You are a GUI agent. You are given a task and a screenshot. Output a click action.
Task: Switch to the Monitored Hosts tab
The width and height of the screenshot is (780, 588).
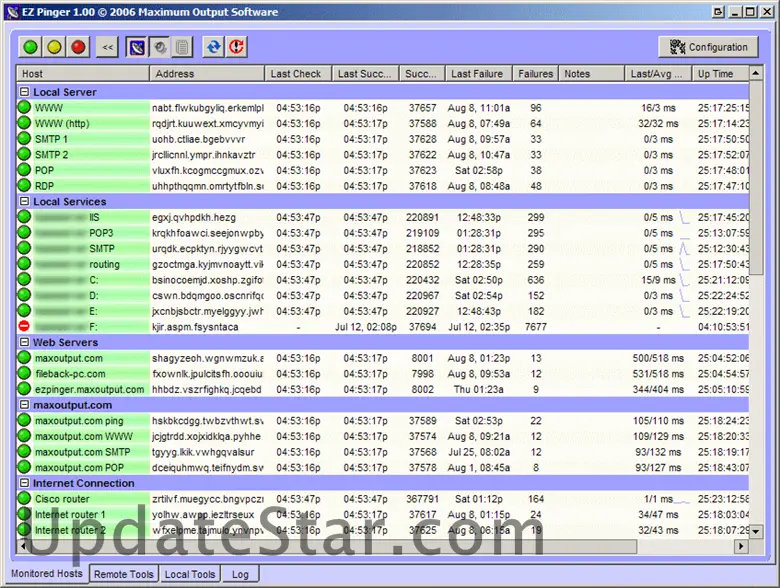coord(47,573)
